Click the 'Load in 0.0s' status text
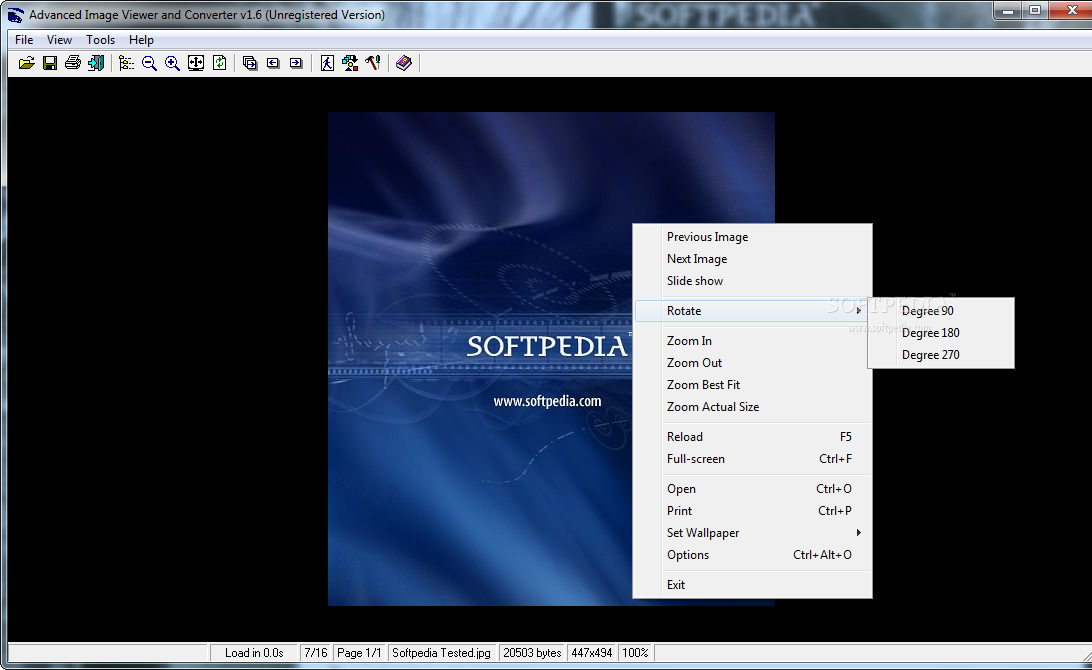 point(254,653)
